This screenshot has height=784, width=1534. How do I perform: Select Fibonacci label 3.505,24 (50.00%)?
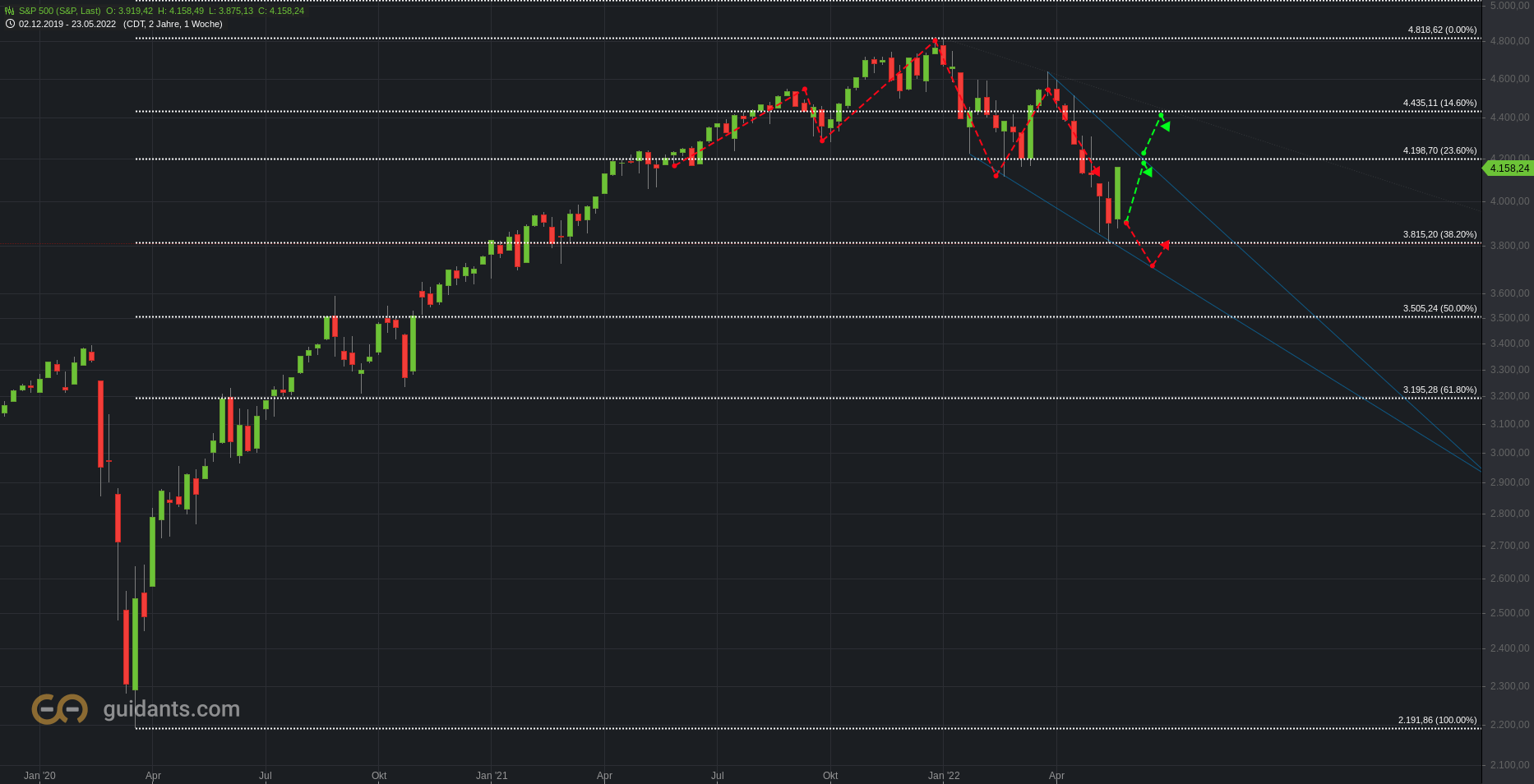tap(1439, 308)
